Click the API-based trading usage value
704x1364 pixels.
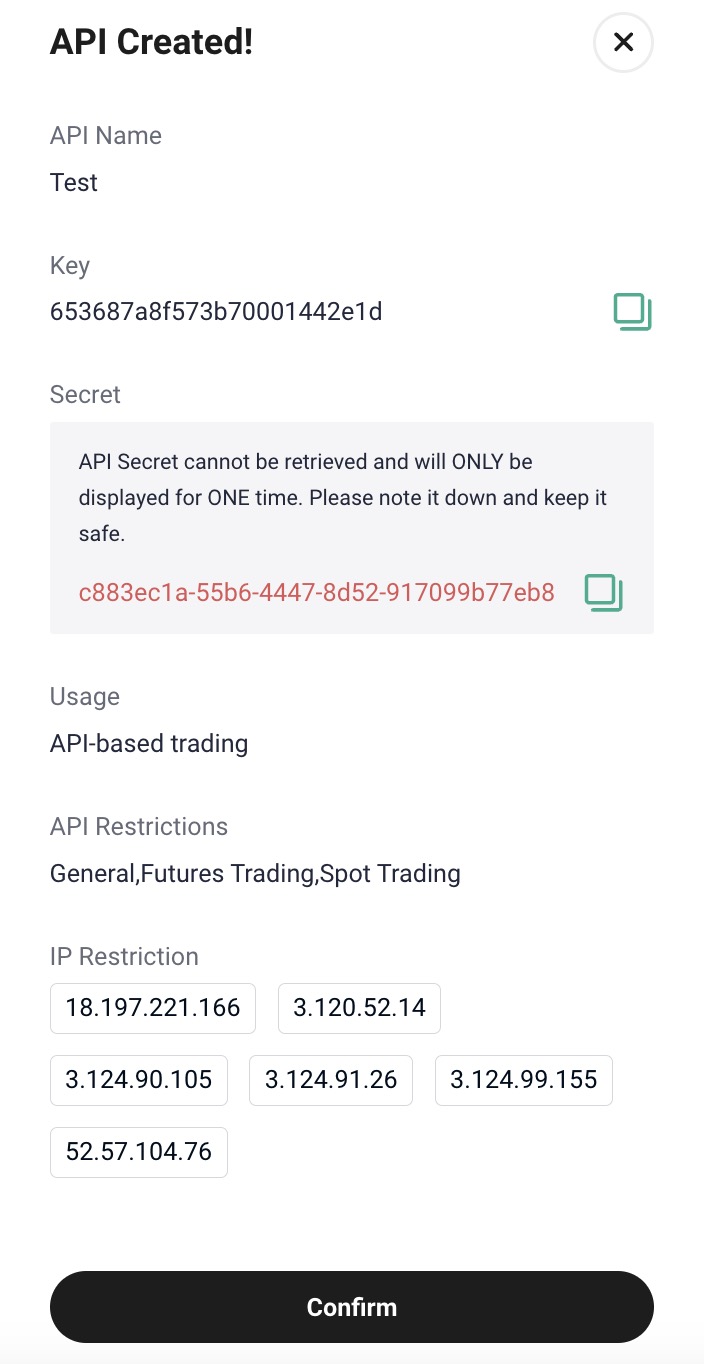(x=149, y=744)
